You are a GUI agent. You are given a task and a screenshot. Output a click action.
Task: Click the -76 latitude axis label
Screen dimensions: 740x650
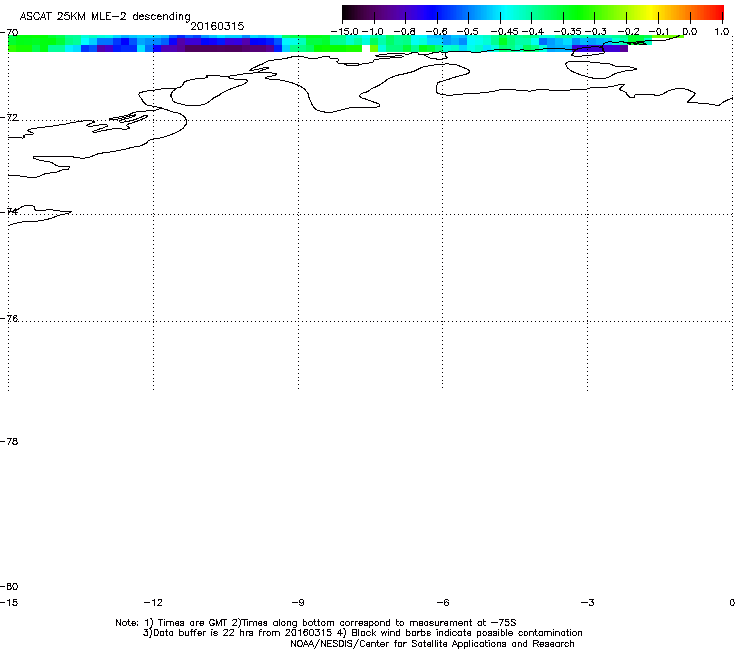(x=9, y=319)
